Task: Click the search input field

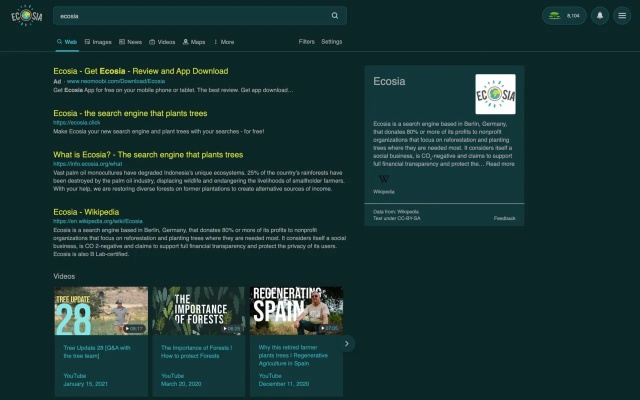Action: click(190, 16)
